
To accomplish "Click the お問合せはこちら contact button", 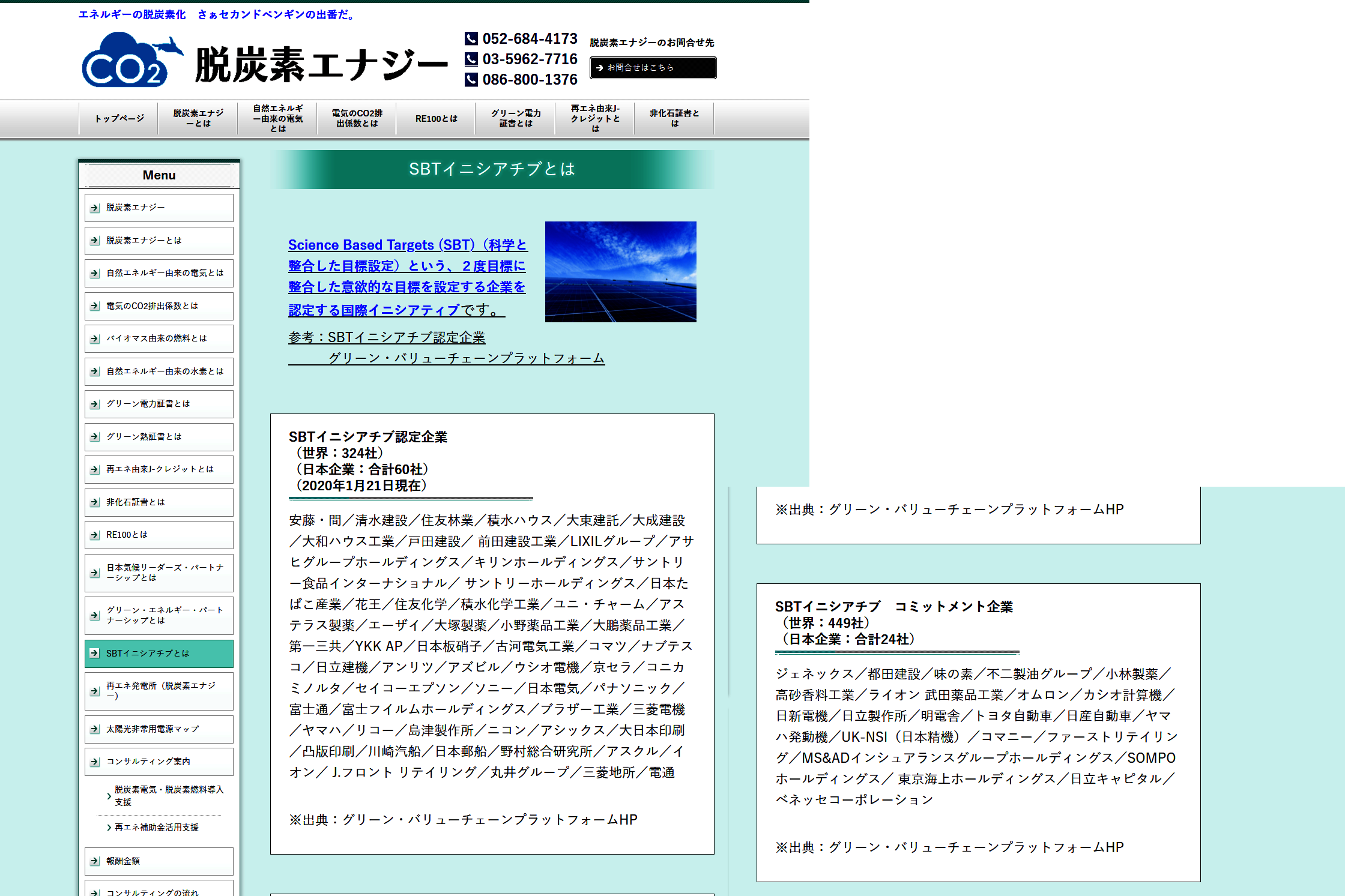I will coord(653,68).
